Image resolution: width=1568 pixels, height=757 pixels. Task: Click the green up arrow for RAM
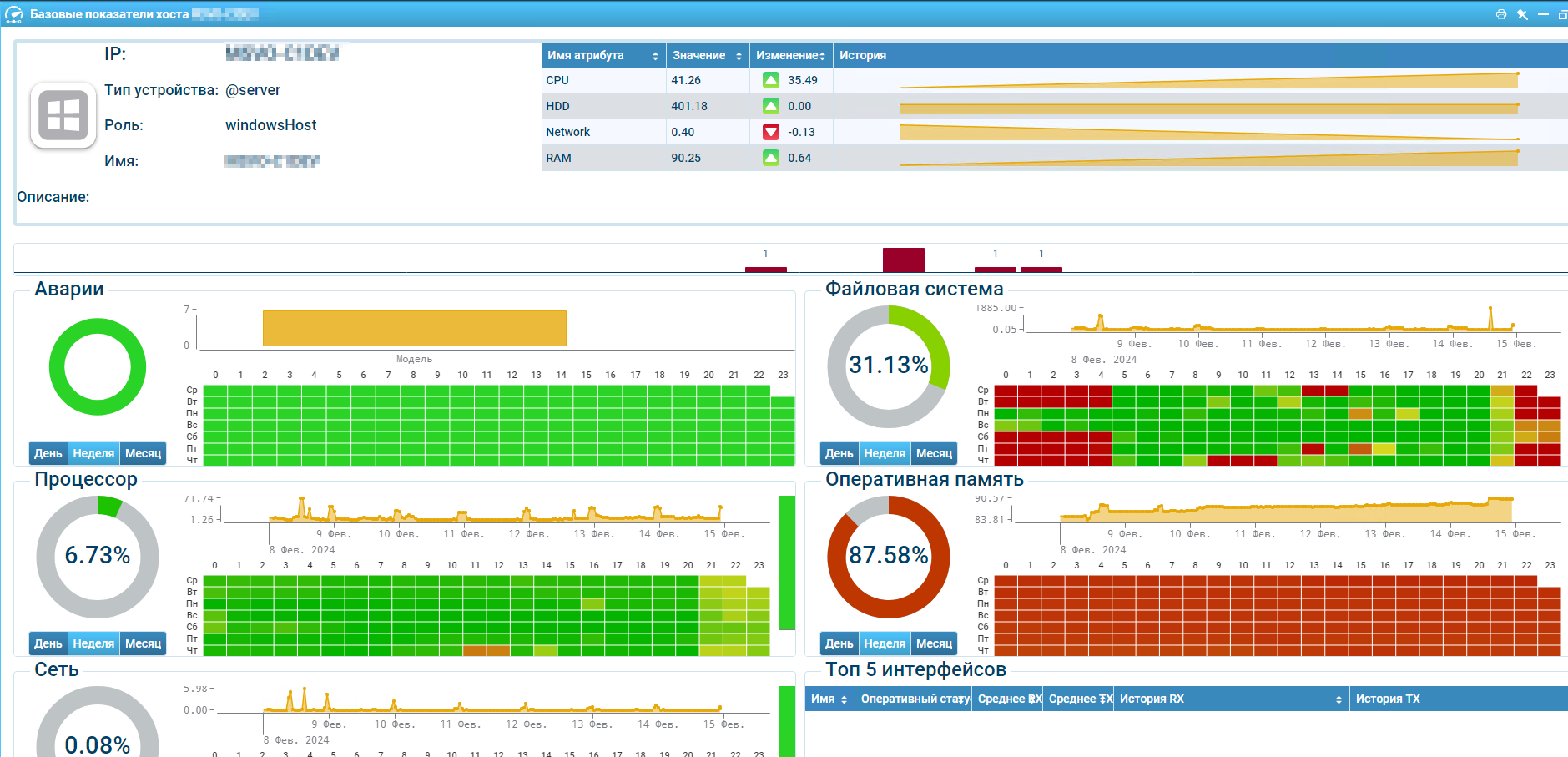coord(771,158)
